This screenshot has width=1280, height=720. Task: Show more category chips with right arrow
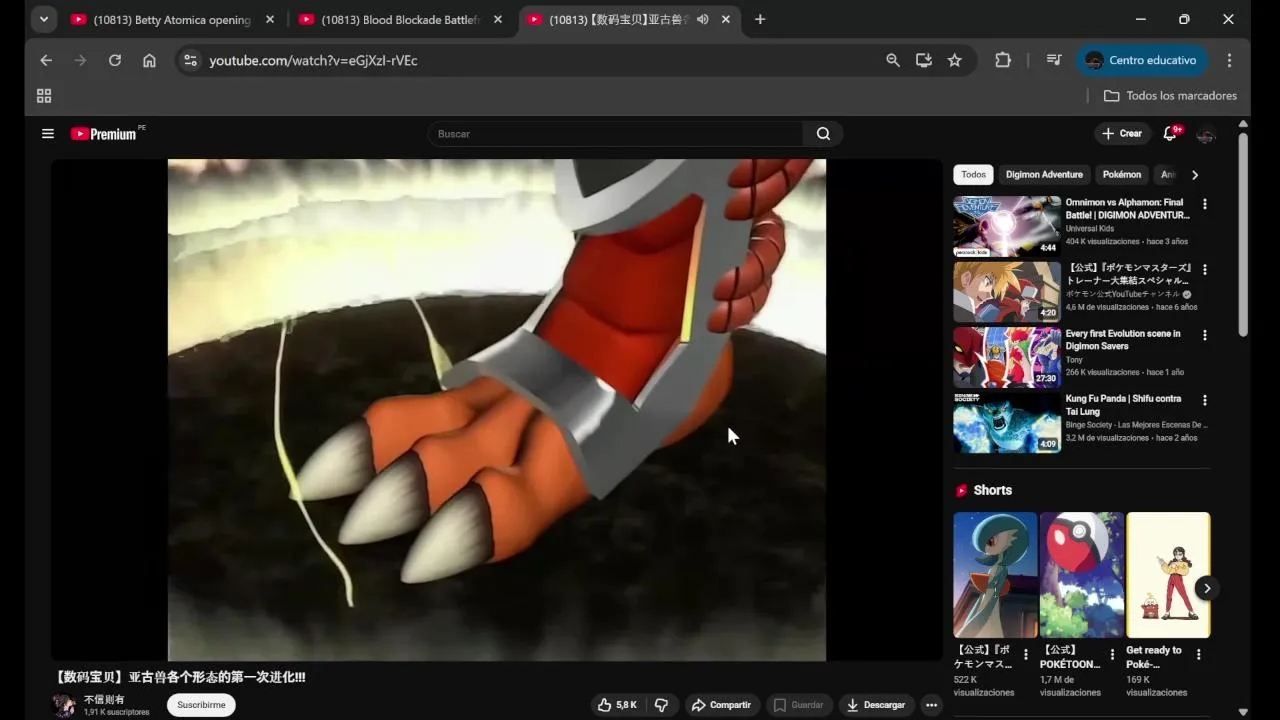click(1194, 175)
